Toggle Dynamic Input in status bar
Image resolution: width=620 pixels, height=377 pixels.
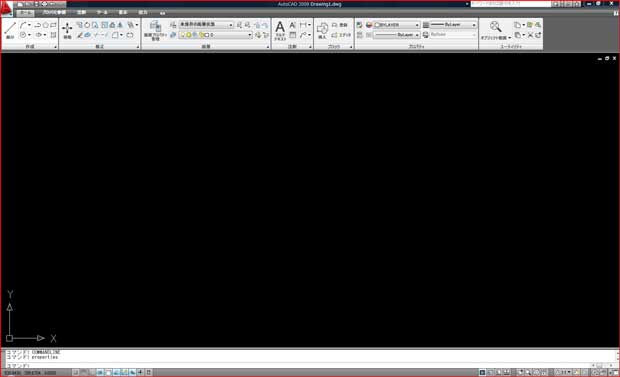click(132, 372)
